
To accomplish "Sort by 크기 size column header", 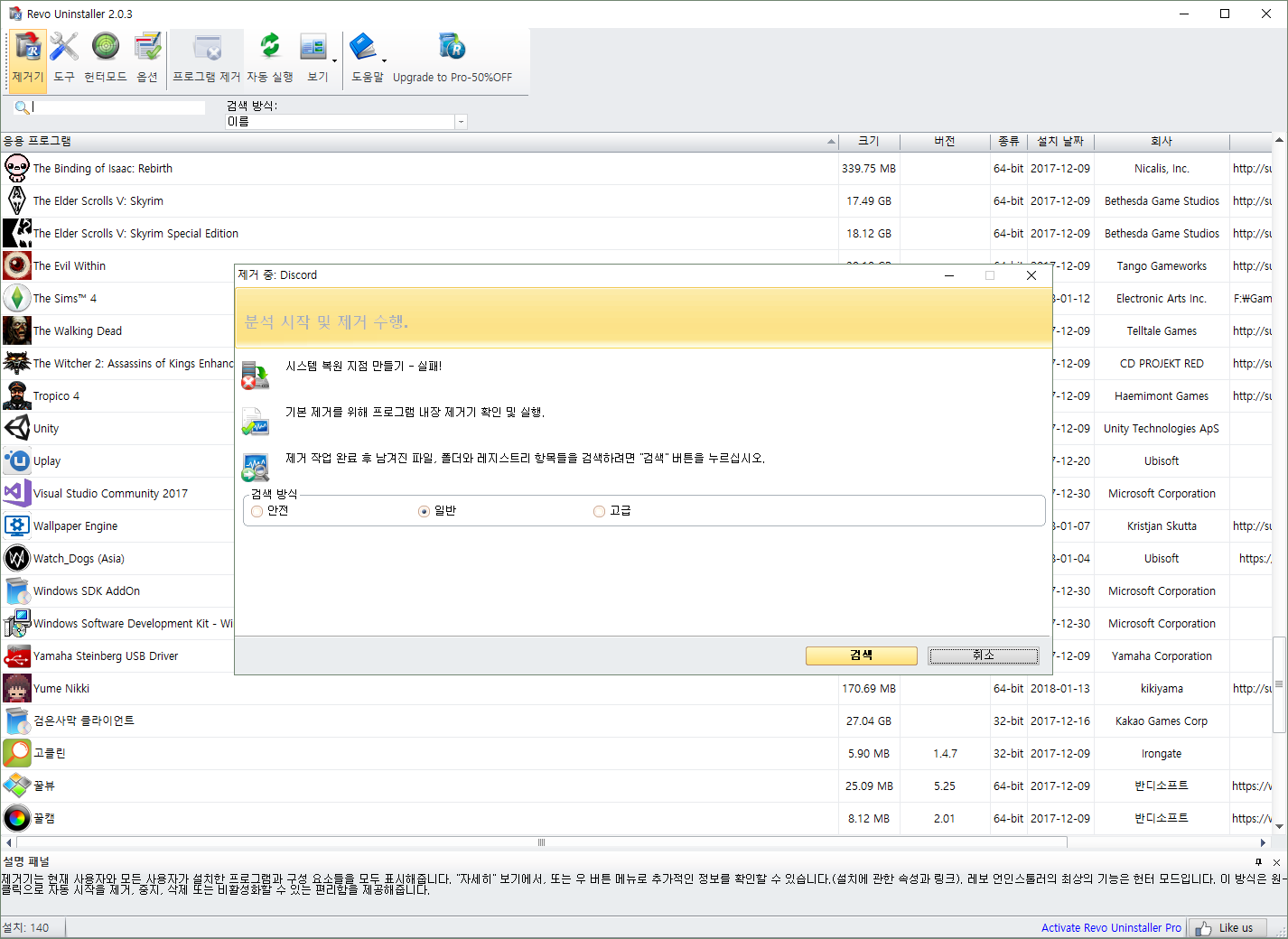I will click(869, 142).
